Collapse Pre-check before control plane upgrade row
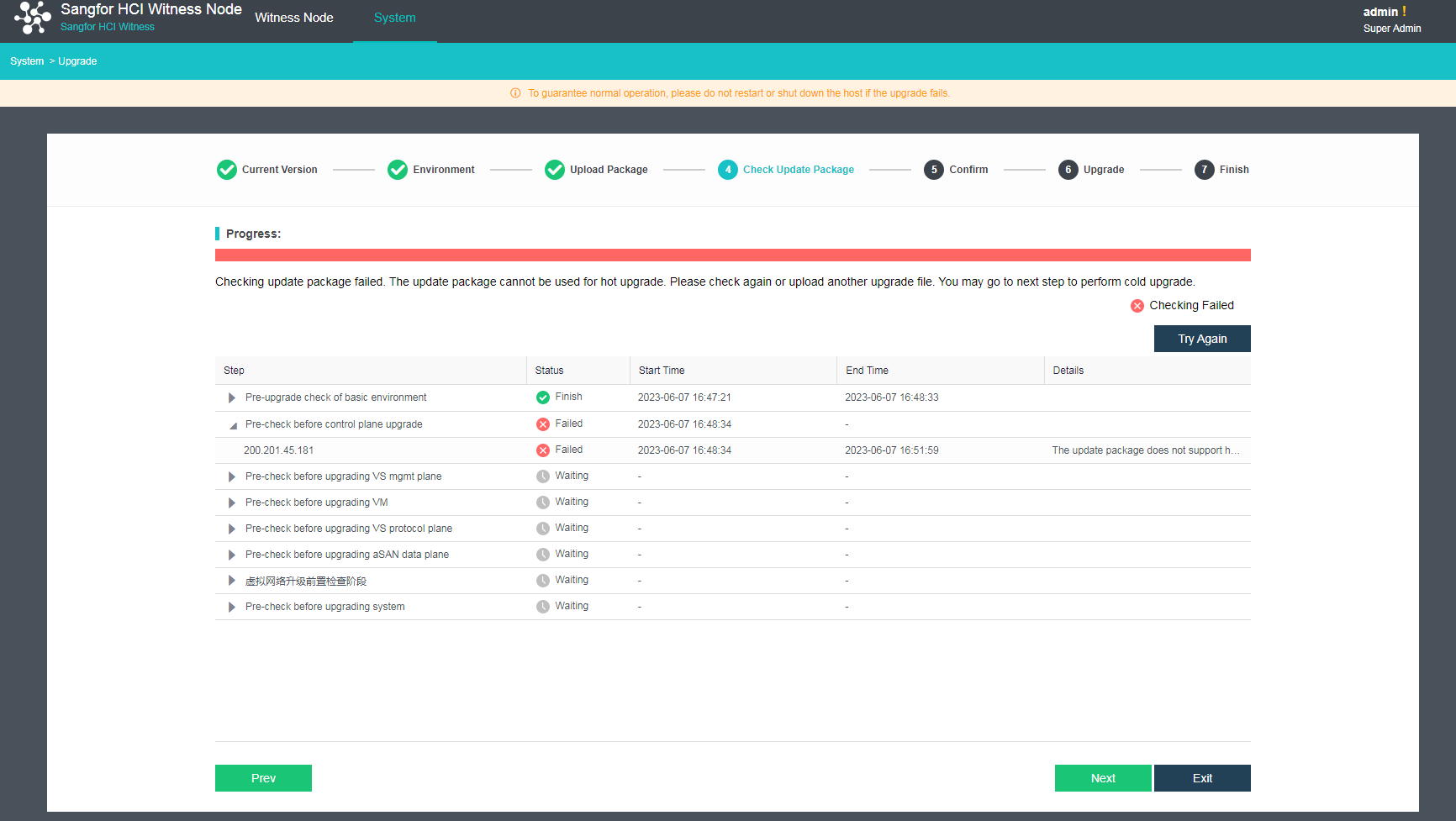The height and width of the screenshot is (821, 1456). tap(232, 425)
